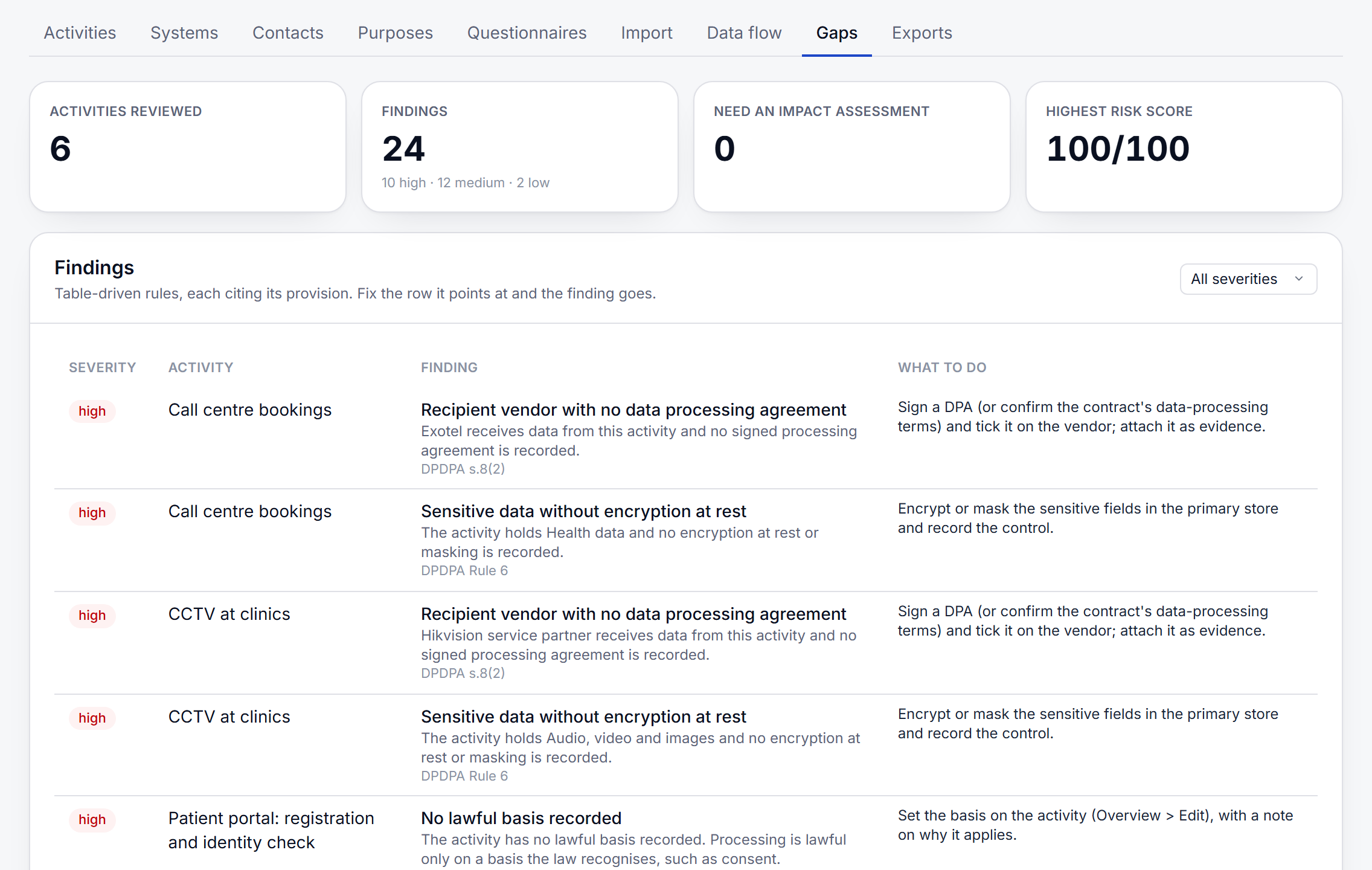
Task: Click 'Set the basis on the activity' instruction
Action: point(1095,825)
